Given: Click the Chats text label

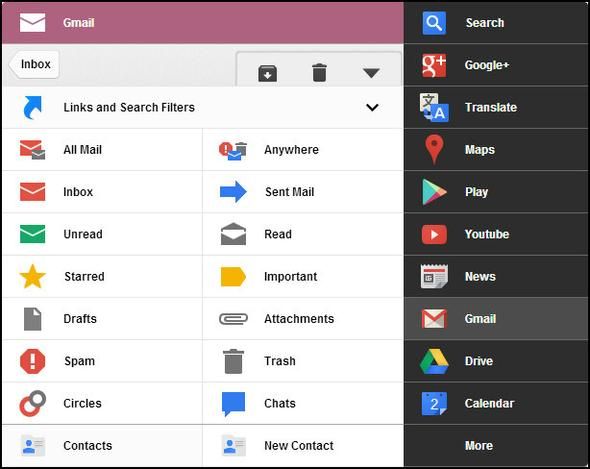Looking at the screenshot, I should (280, 404).
